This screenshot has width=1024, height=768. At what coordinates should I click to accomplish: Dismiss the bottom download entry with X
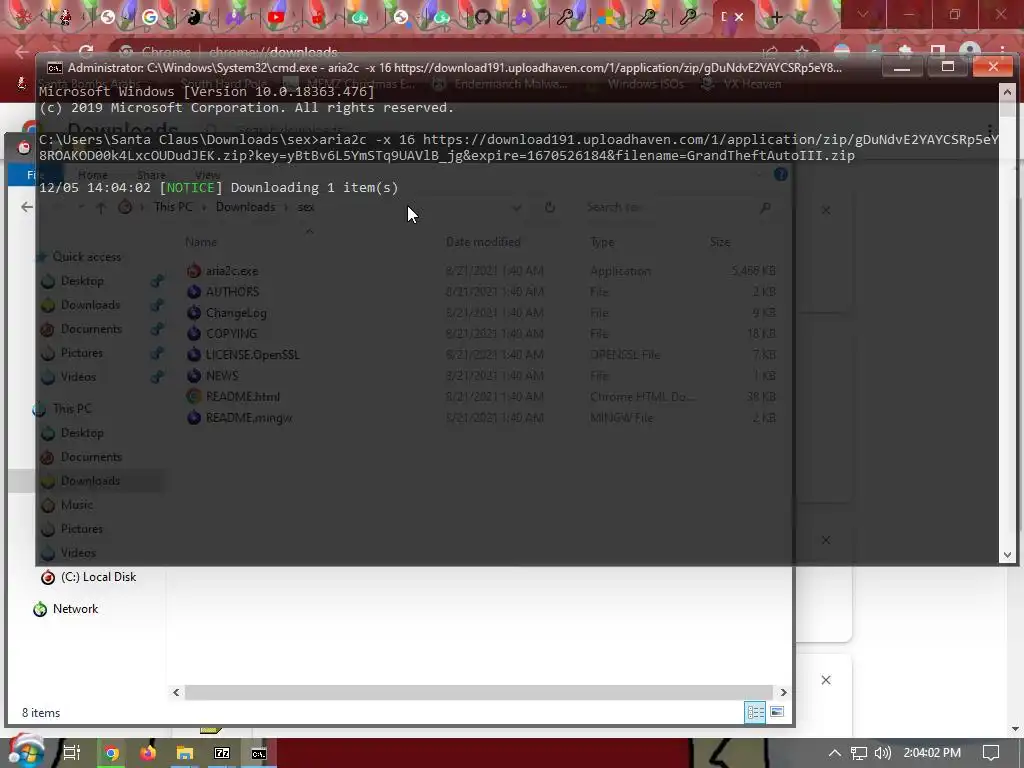[x=825, y=680]
